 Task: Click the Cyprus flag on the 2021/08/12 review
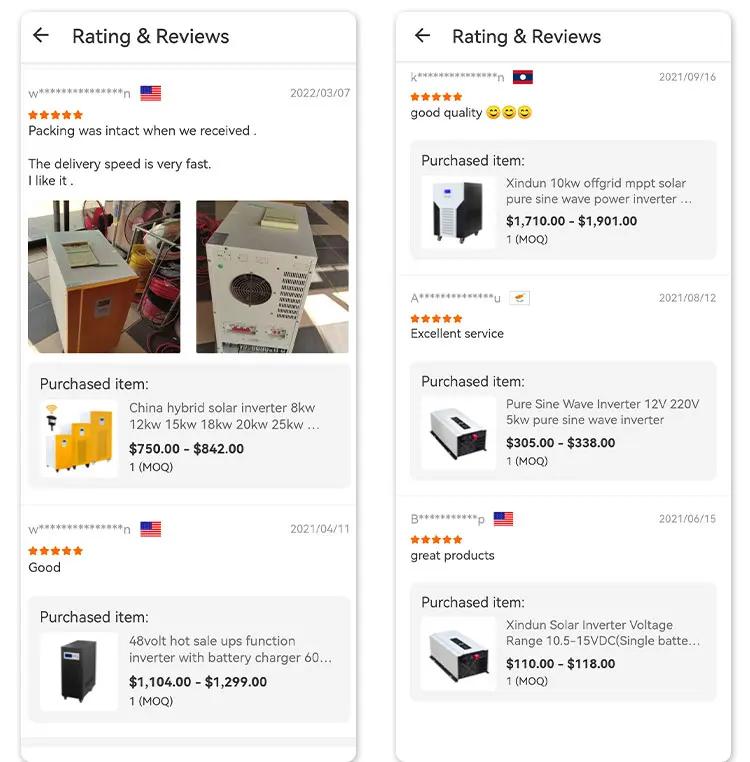[x=519, y=298]
